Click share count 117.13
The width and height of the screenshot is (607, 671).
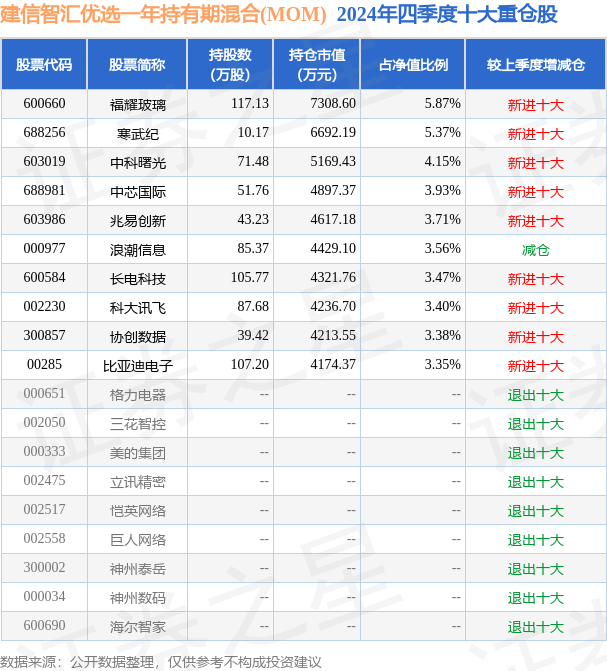250,104
